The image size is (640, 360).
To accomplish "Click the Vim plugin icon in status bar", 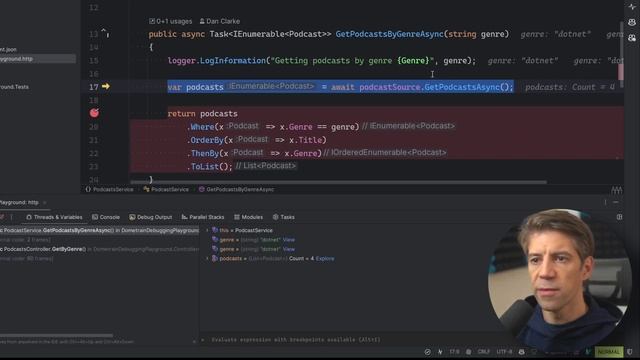I will point(588,352).
